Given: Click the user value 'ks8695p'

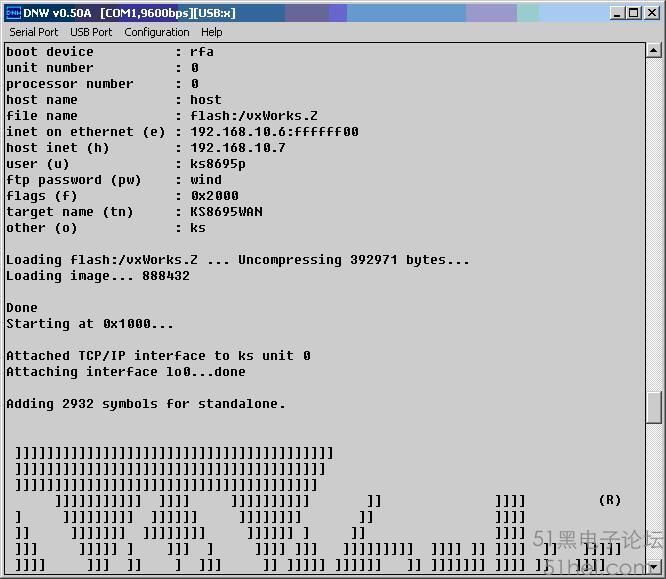Looking at the screenshot, I should (x=217, y=164).
